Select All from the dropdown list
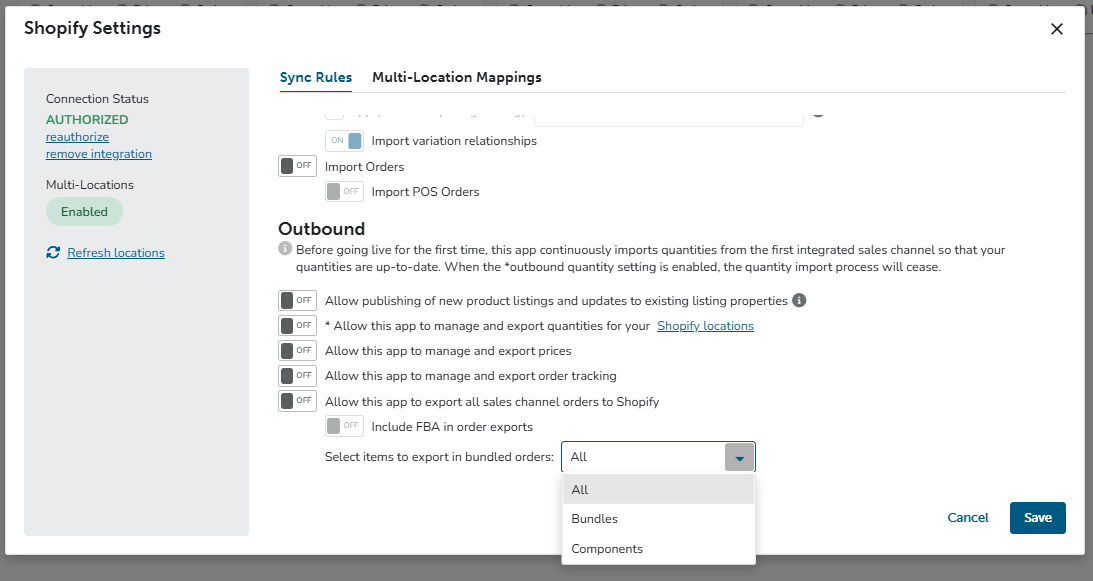The height and width of the screenshot is (581, 1093). 658,490
